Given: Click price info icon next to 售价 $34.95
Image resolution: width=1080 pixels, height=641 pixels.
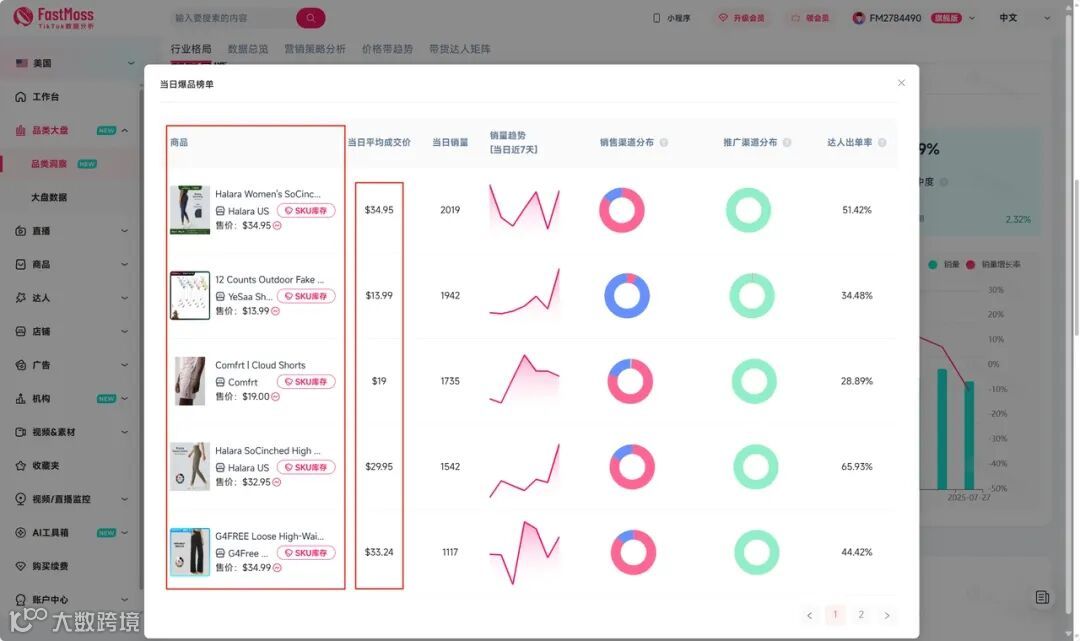Looking at the screenshot, I should (277, 225).
